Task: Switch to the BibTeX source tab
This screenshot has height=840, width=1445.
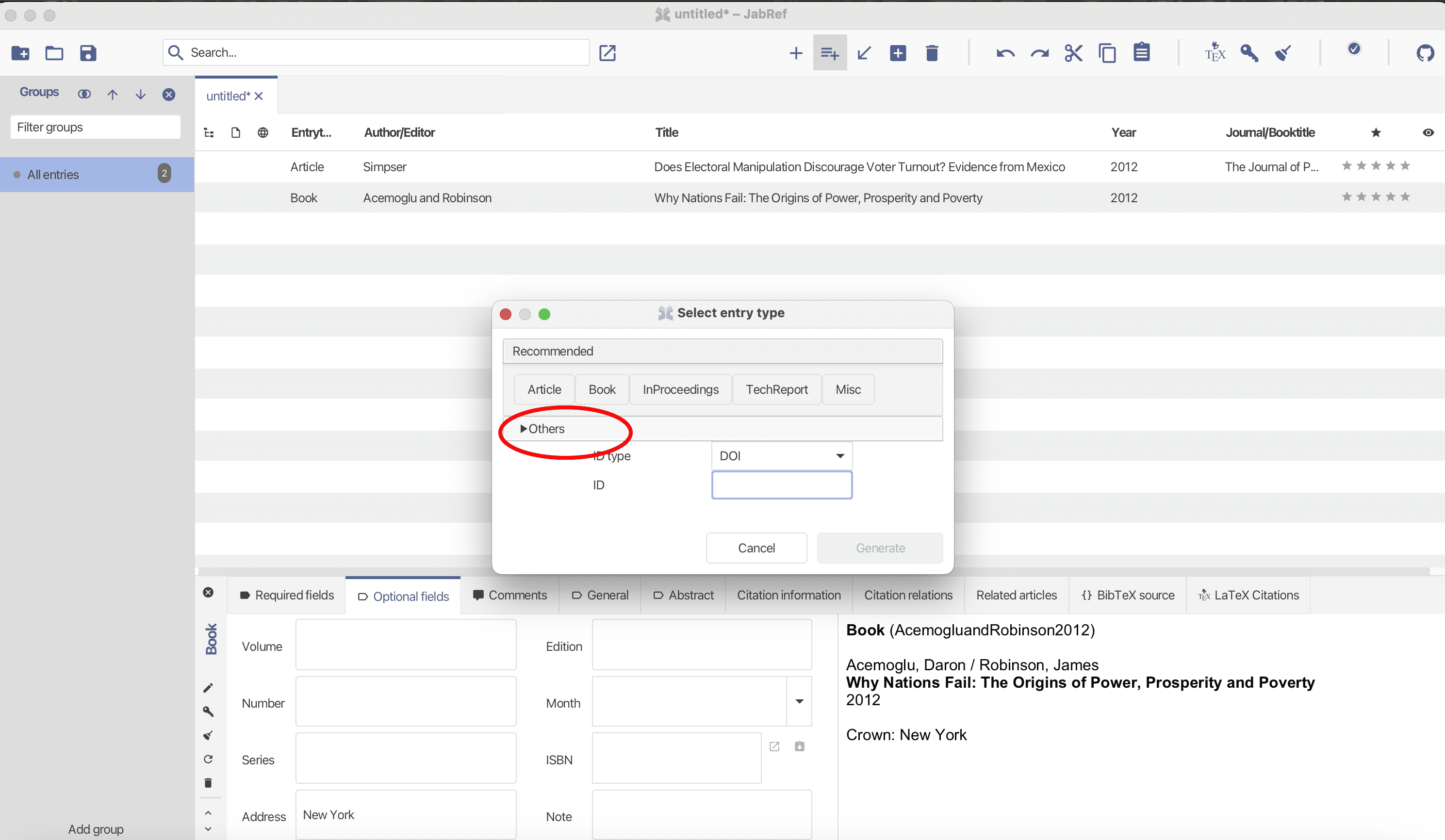Action: click(x=1127, y=596)
